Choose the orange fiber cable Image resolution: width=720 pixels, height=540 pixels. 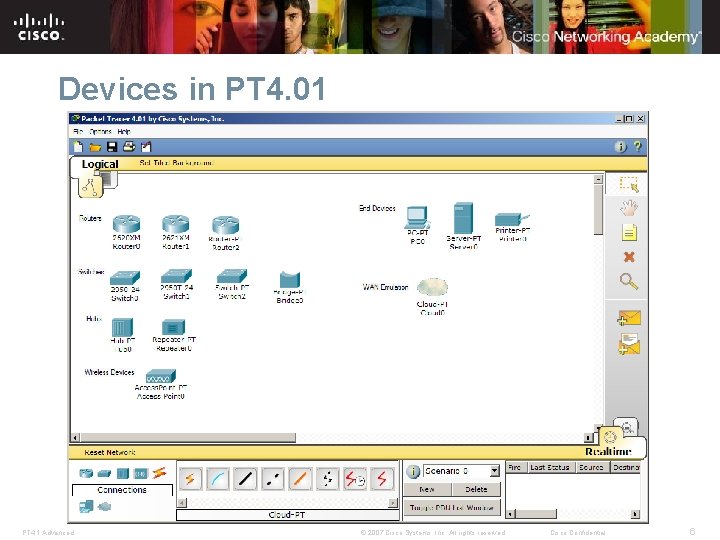tap(300, 479)
